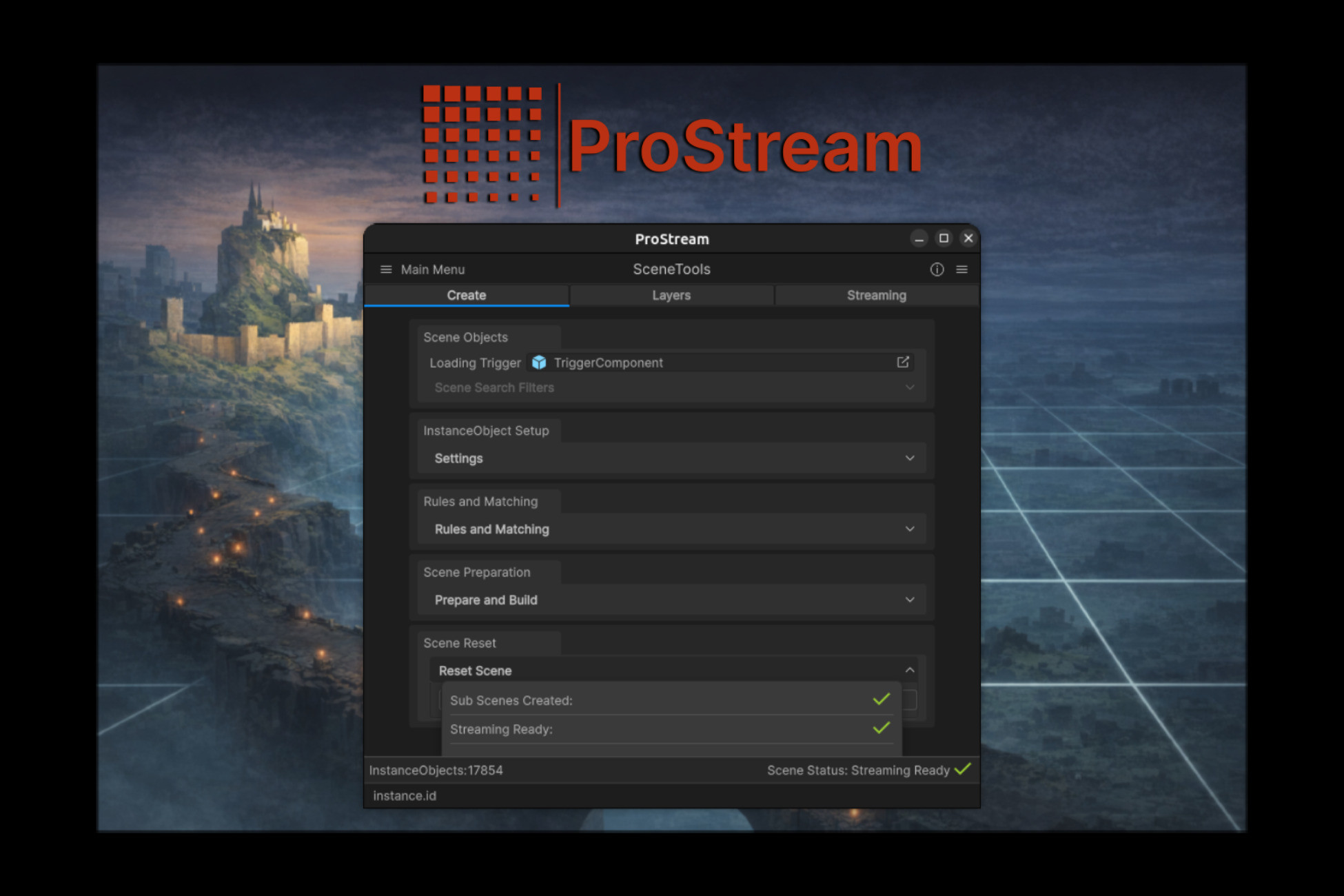Click the Scene Status green checkmark
The width and height of the screenshot is (1344, 896).
[x=962, y=769]
